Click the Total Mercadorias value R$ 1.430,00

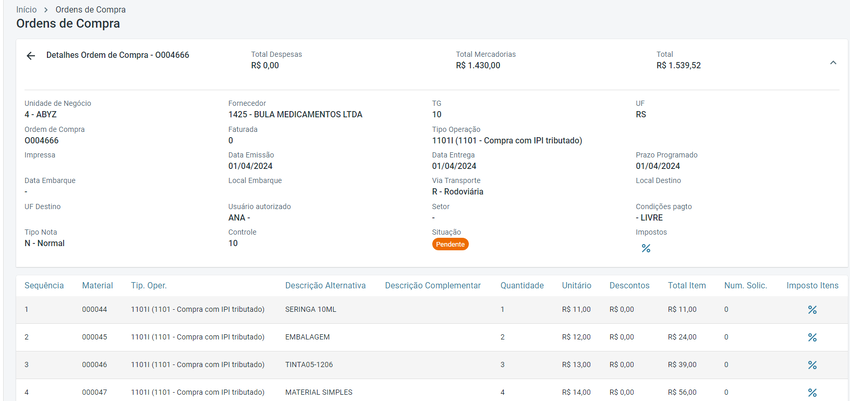point(478,66)
